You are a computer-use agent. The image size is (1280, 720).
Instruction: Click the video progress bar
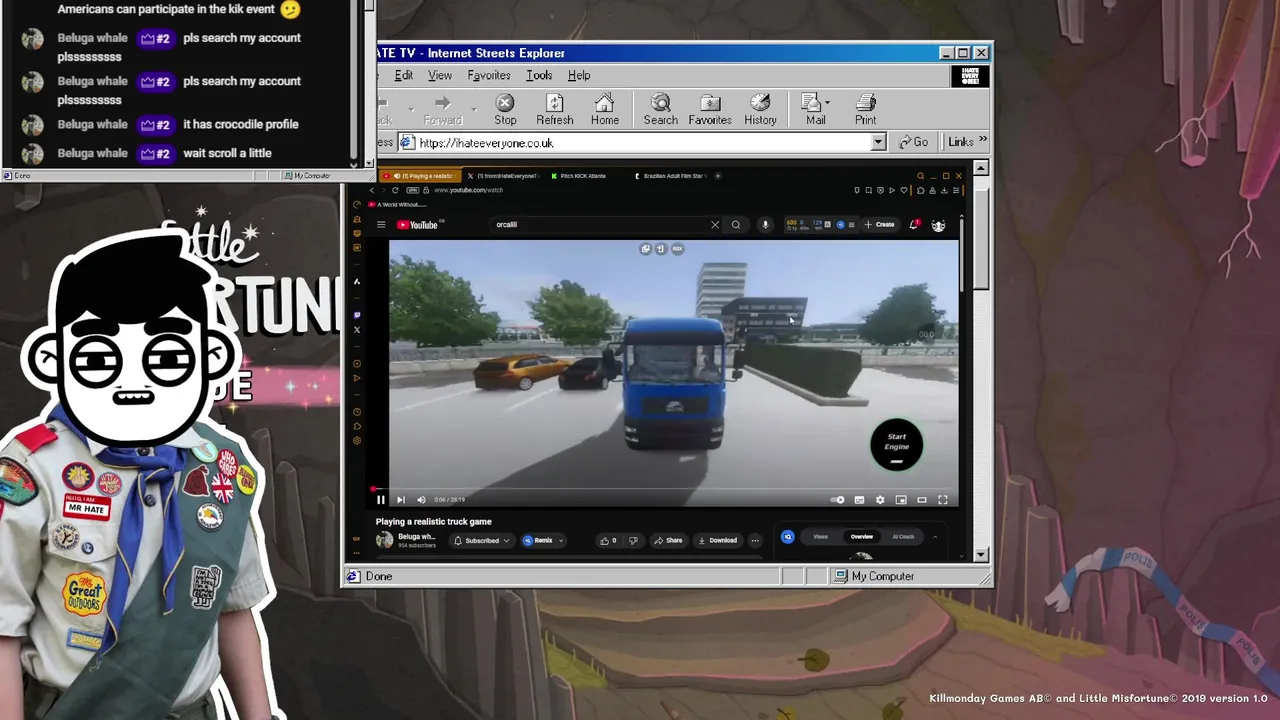point(665,489)
